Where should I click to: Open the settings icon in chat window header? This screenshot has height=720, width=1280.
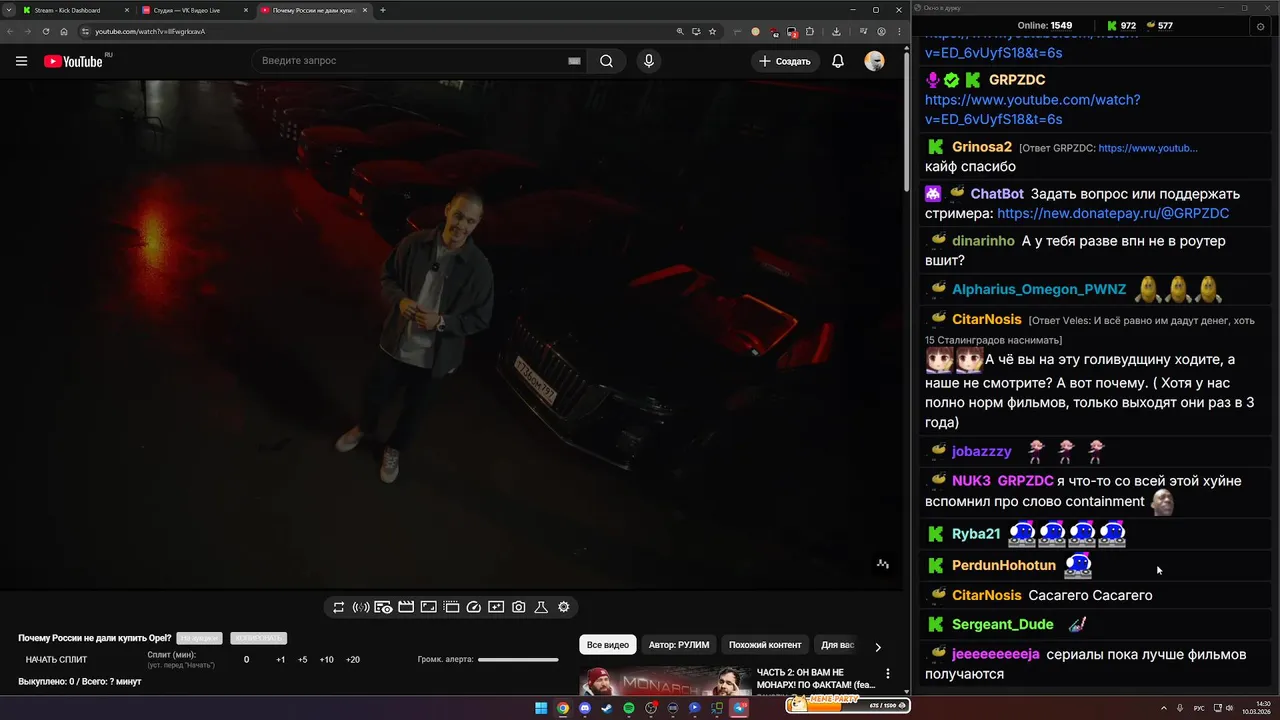point(1260,26)
